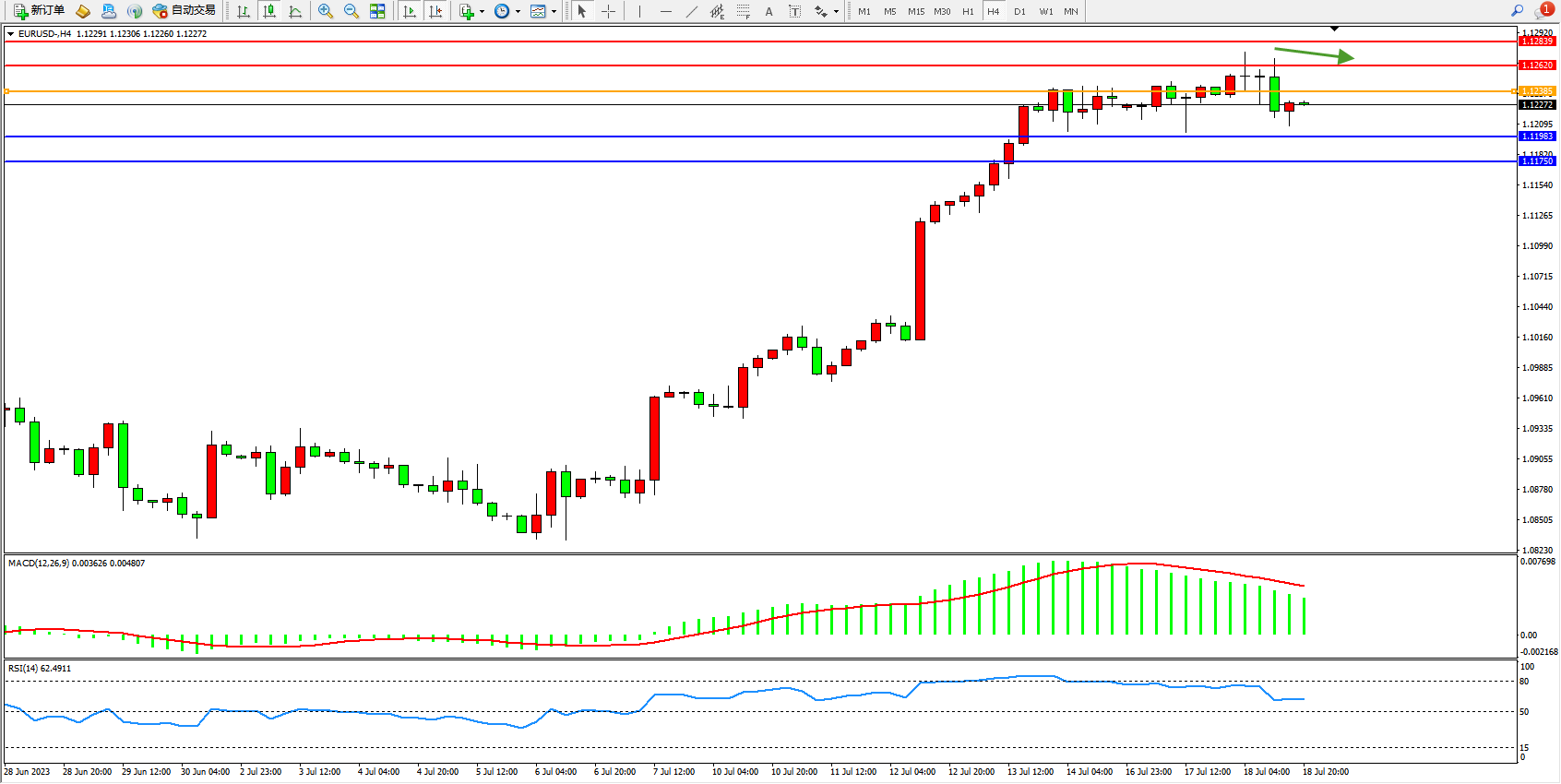Select candlestick chart mode
The image size is (1561, 784).
pos(269,11)
